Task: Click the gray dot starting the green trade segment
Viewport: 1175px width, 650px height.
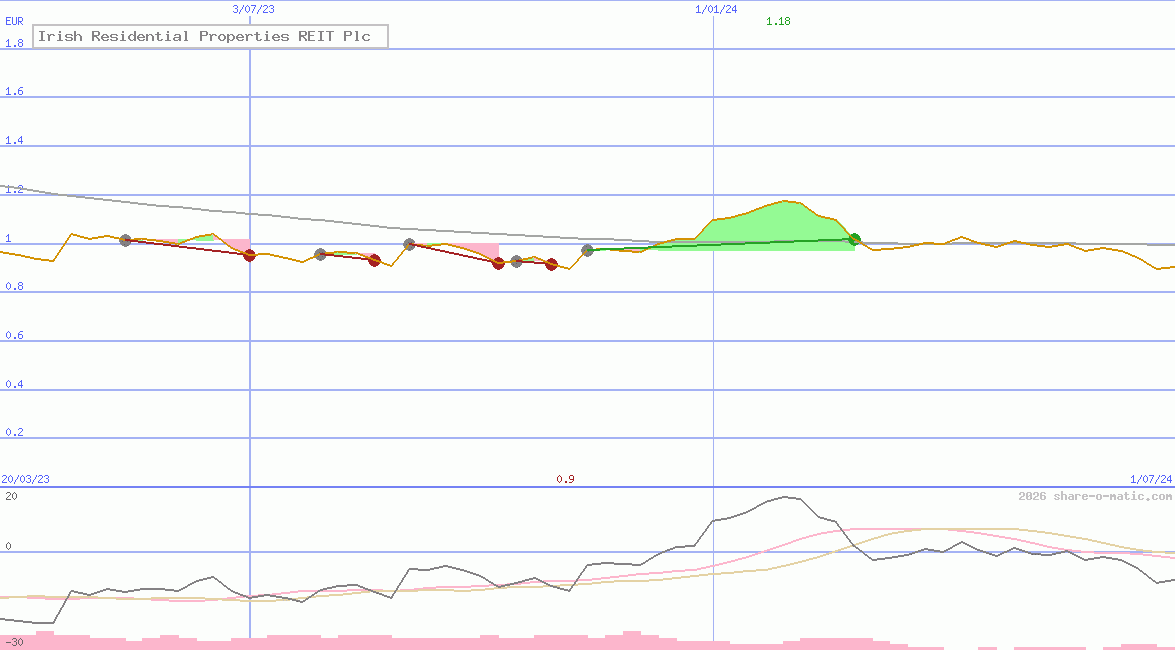Action: tap(588, 250)
